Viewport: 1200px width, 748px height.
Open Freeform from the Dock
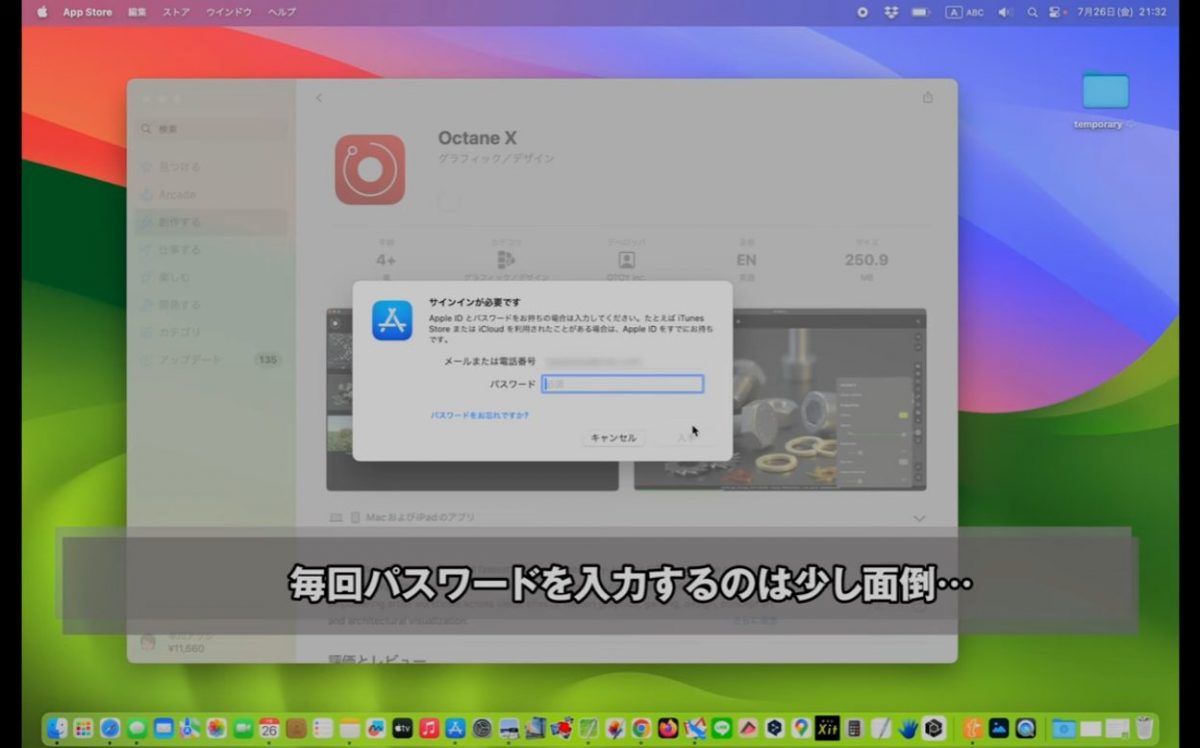376,728
